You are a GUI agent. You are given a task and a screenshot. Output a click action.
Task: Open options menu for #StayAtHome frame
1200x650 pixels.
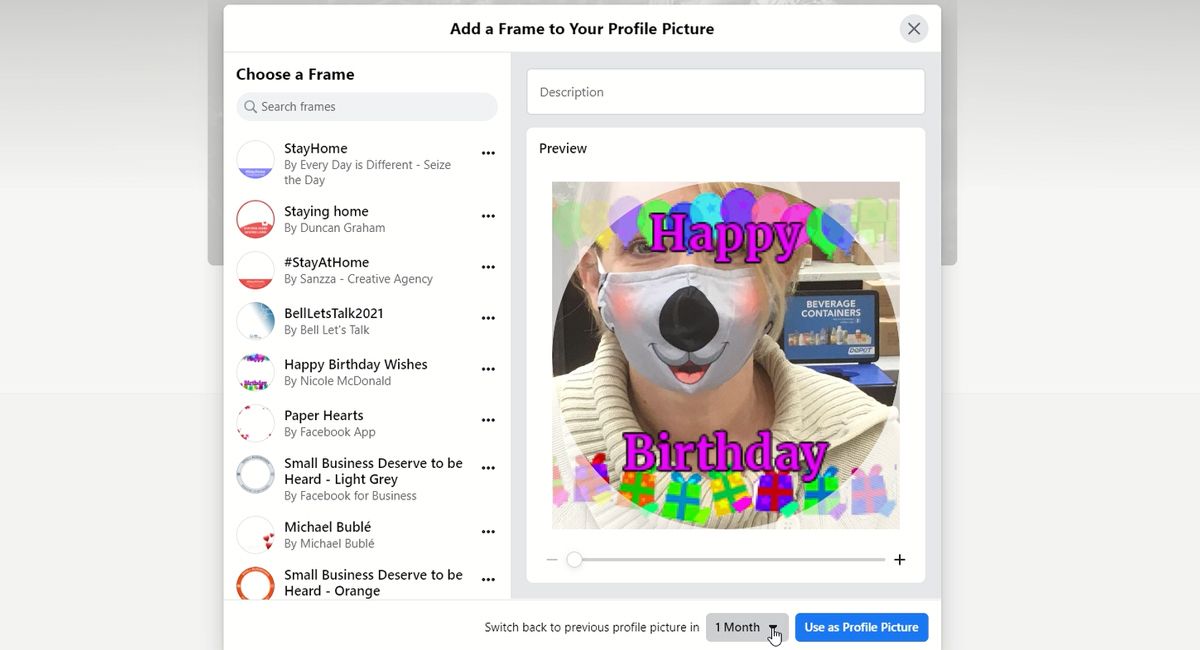(488, 267)
